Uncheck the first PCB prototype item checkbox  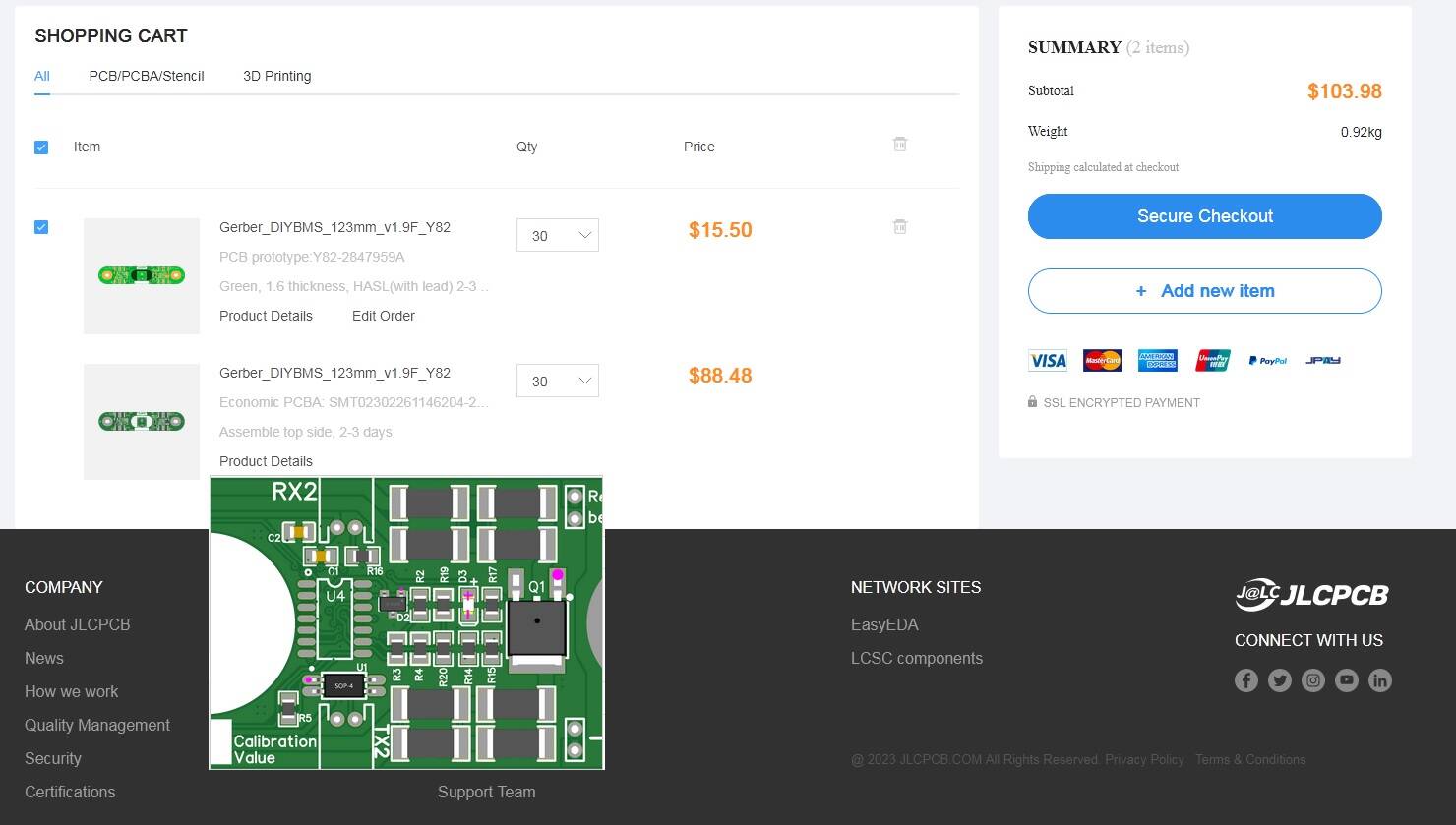(41, 227)
